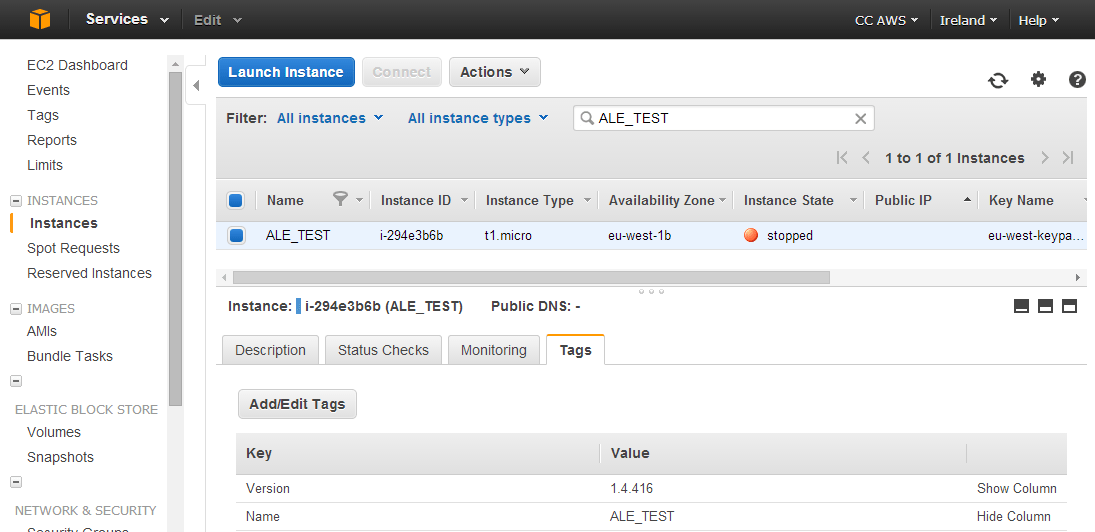Screen dimensions: 1095x532
Task: Click the help question mark icon
Action: click(x=1077, y=80)
